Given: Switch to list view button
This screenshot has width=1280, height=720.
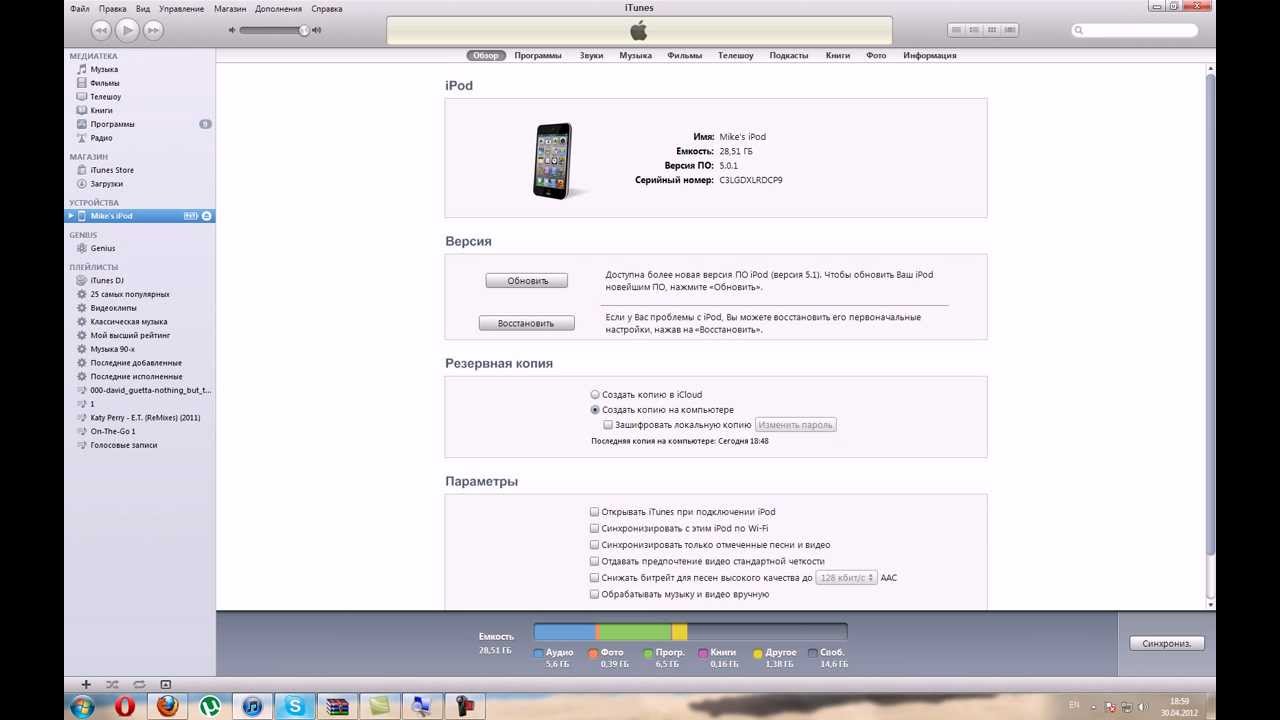Looking at the screenshot, I should (957, 31).
